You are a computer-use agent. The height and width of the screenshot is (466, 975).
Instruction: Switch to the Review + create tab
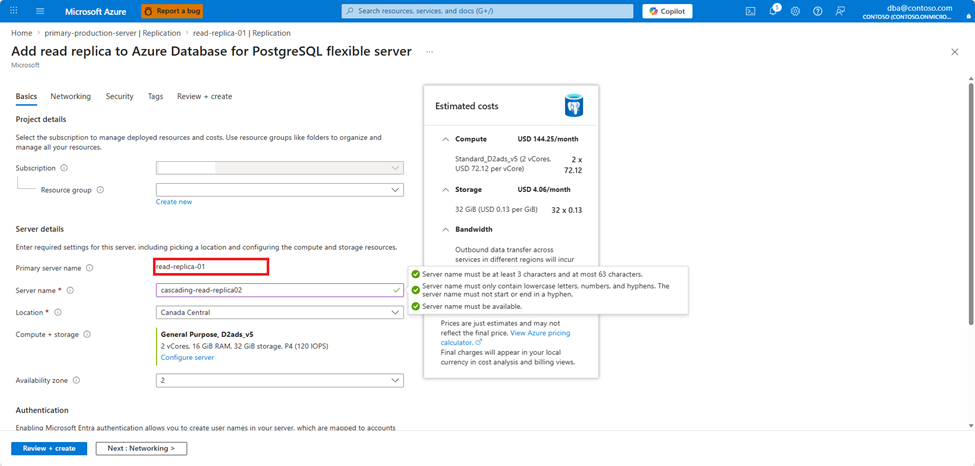(x=205, y=96)
